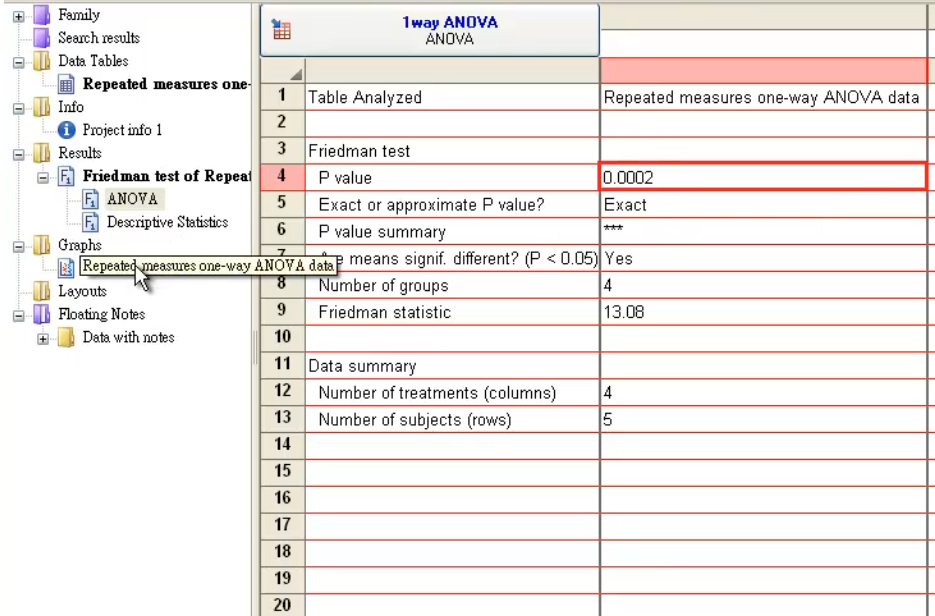
Task: Open Search results in navigator
Action: 99,38
